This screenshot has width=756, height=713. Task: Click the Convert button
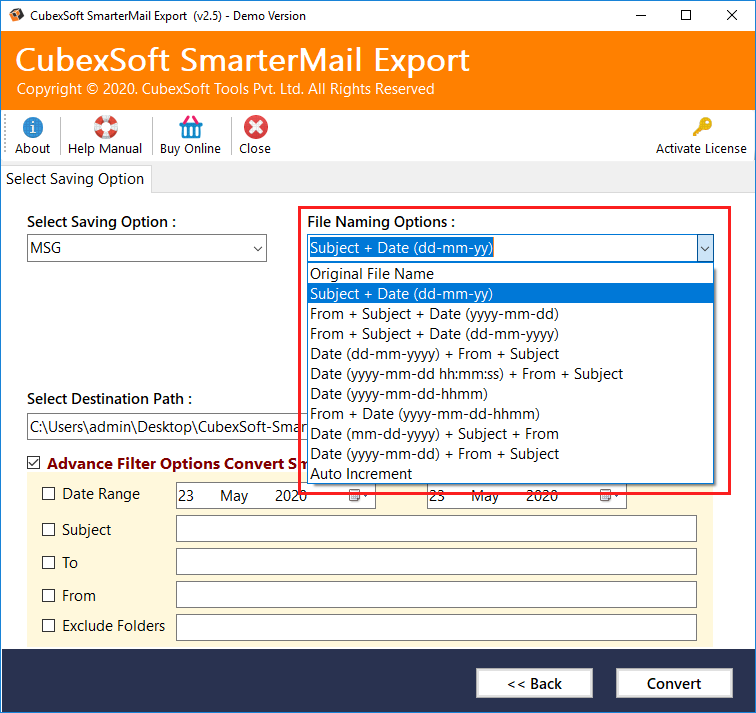tap(674, 683)
